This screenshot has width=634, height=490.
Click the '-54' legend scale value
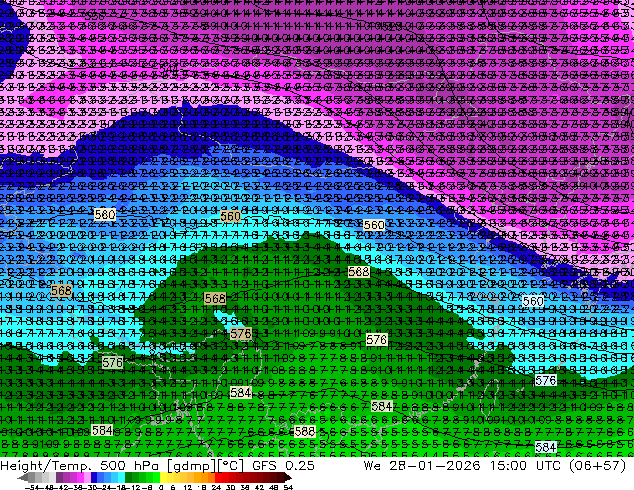coord(33,488)
